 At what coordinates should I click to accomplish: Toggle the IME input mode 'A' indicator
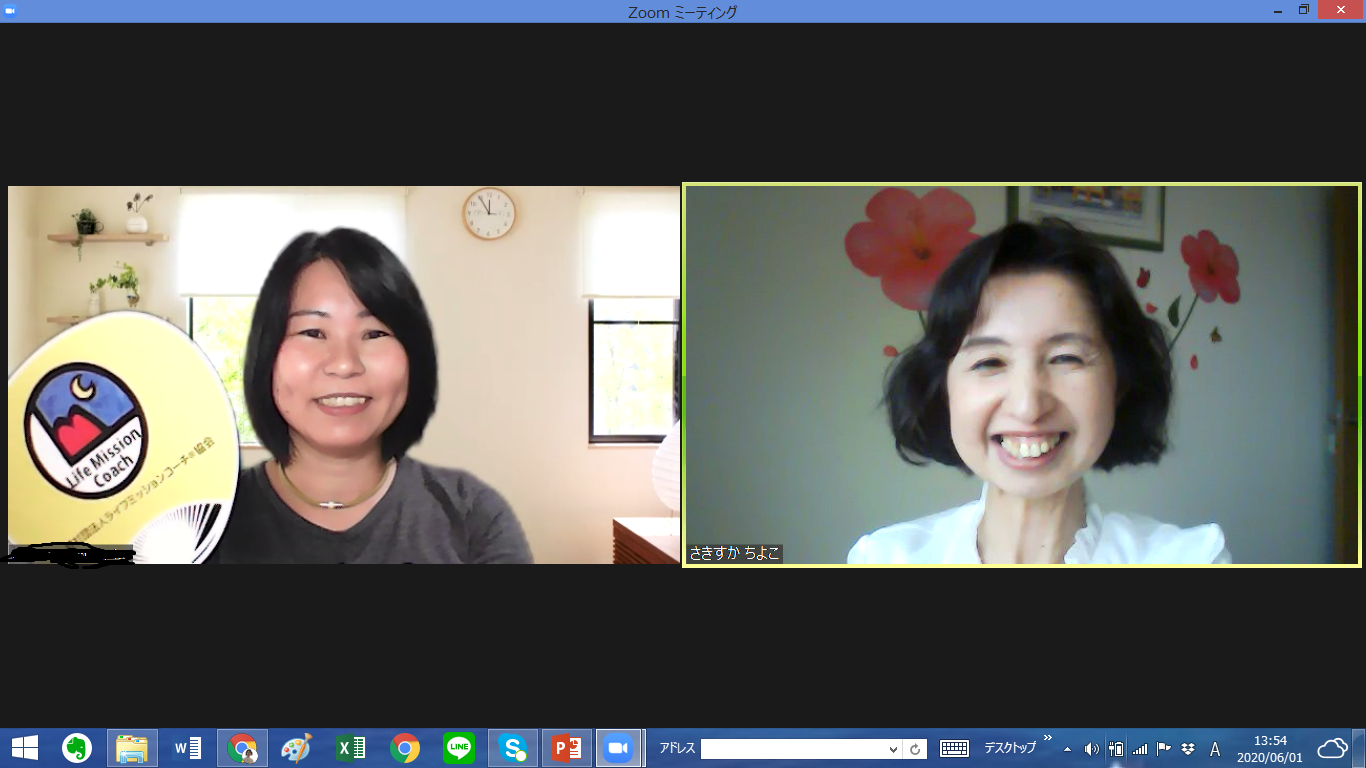point(1215,749)
